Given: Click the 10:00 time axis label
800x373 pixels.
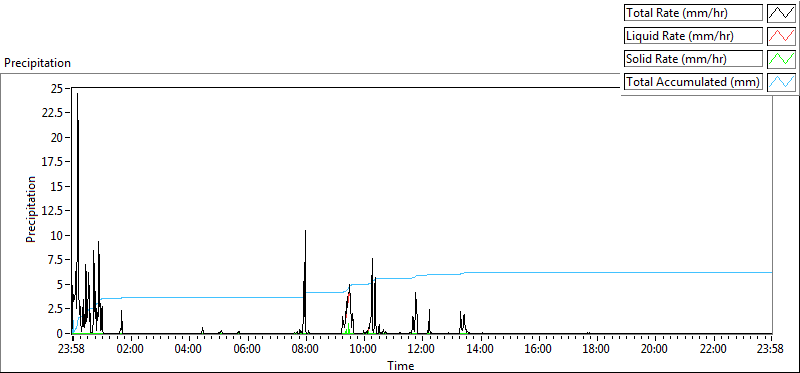Looking at the screenshot, I should tap(364, 350).
